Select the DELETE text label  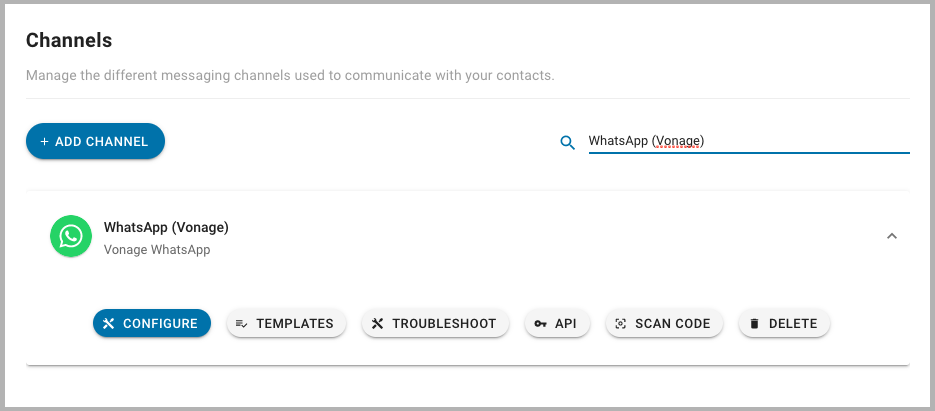pyautogui.click(x=793, y=323)
